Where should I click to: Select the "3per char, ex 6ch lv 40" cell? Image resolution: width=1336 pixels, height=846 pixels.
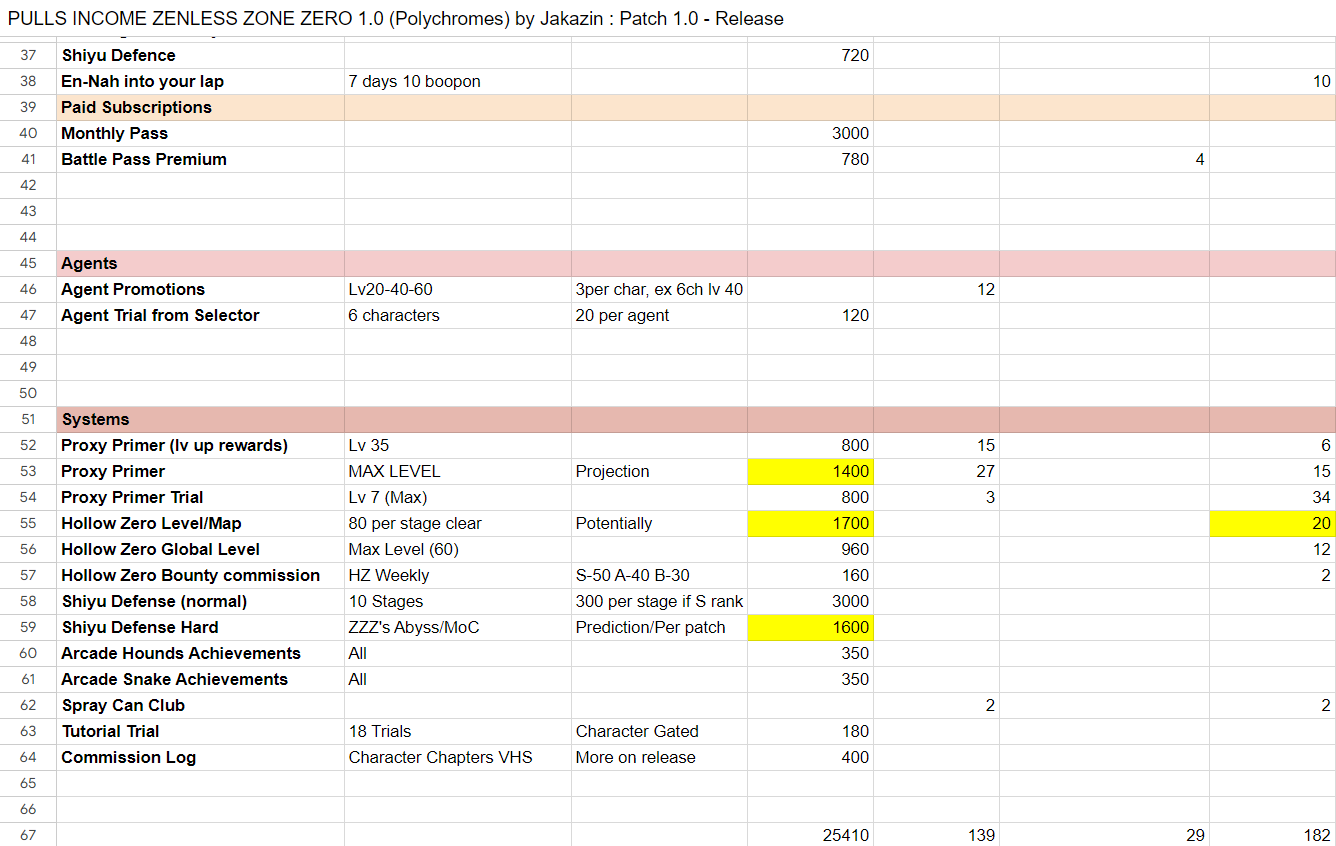(x=659, y=289)
